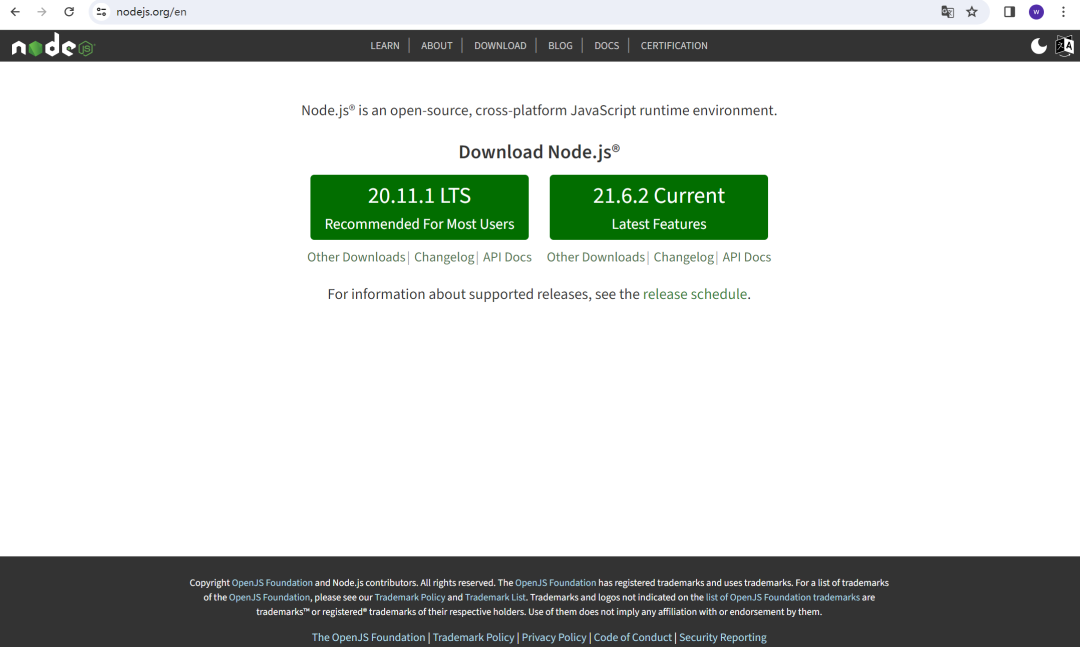Open the Code of Conduct footer link
This screenshot has height=647, width=1080.
632,637
